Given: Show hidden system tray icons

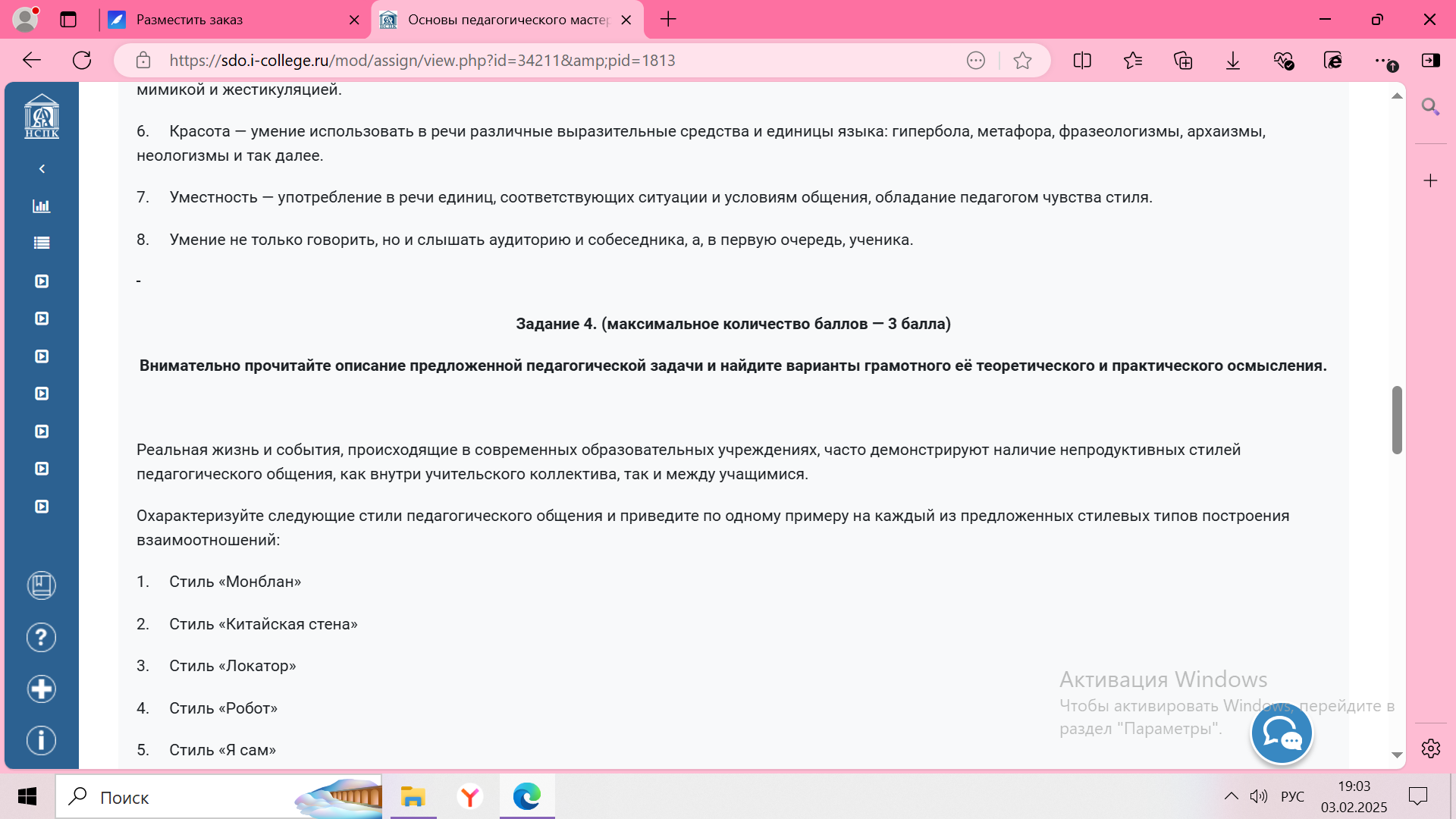Looking at the screenshot, I should coord(1231,796).
